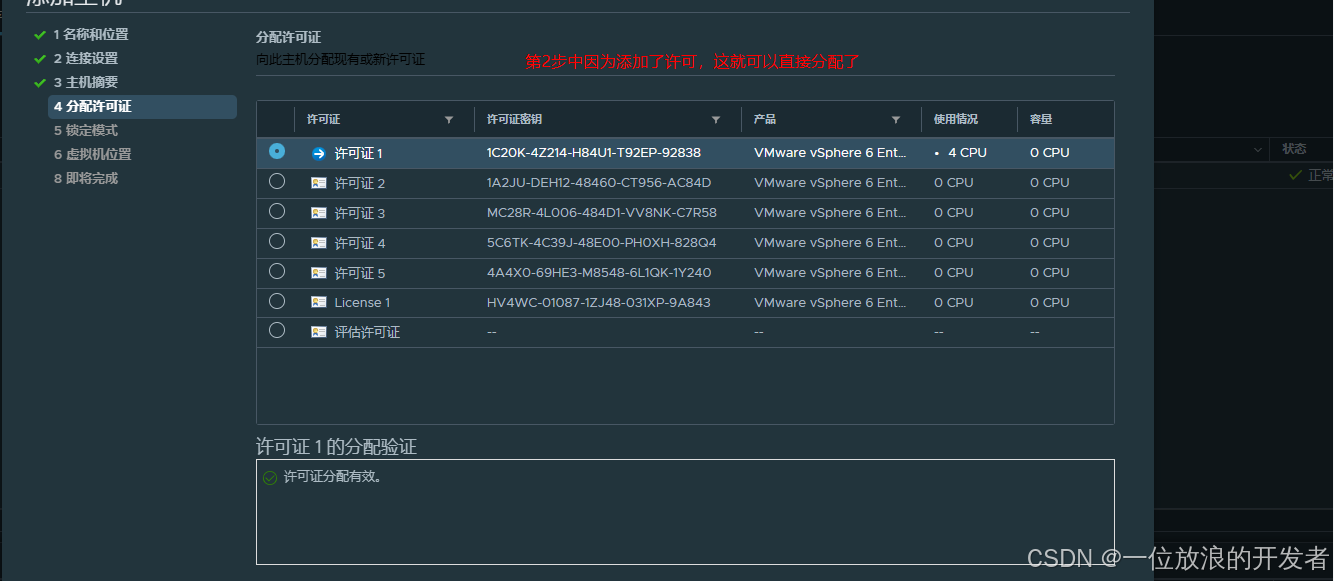Click key 1C20K-4Z214-H84U1-T92EP-92838
This screenshot has height=581, width=1334.
(594, 153)
